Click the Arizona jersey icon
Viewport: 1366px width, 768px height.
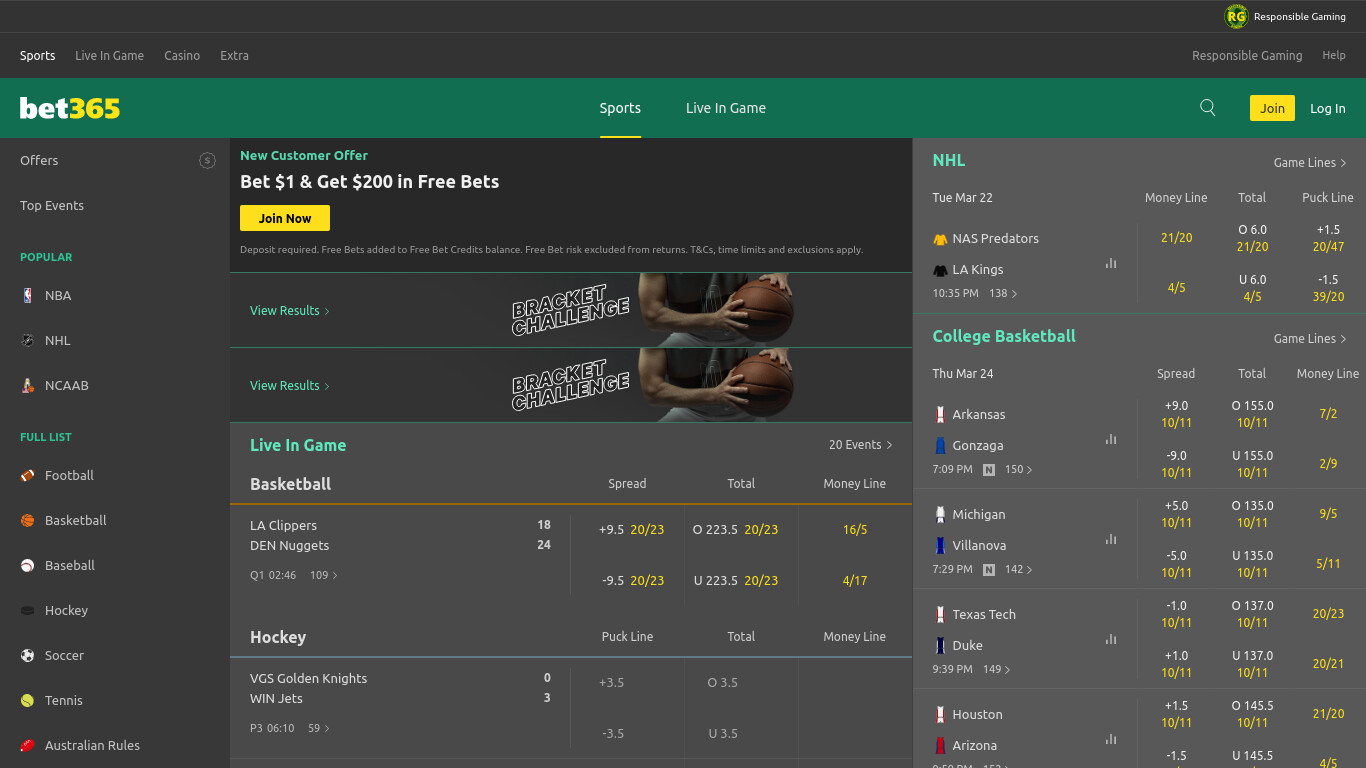click(x=940, y=745)
